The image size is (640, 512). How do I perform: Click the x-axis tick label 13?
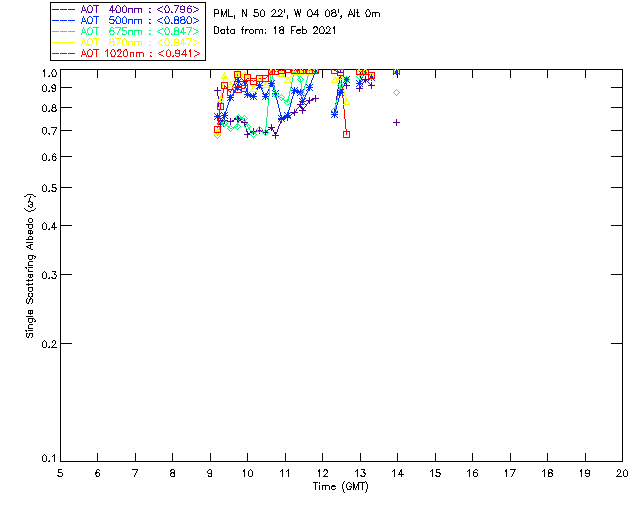tap(360, 473)
